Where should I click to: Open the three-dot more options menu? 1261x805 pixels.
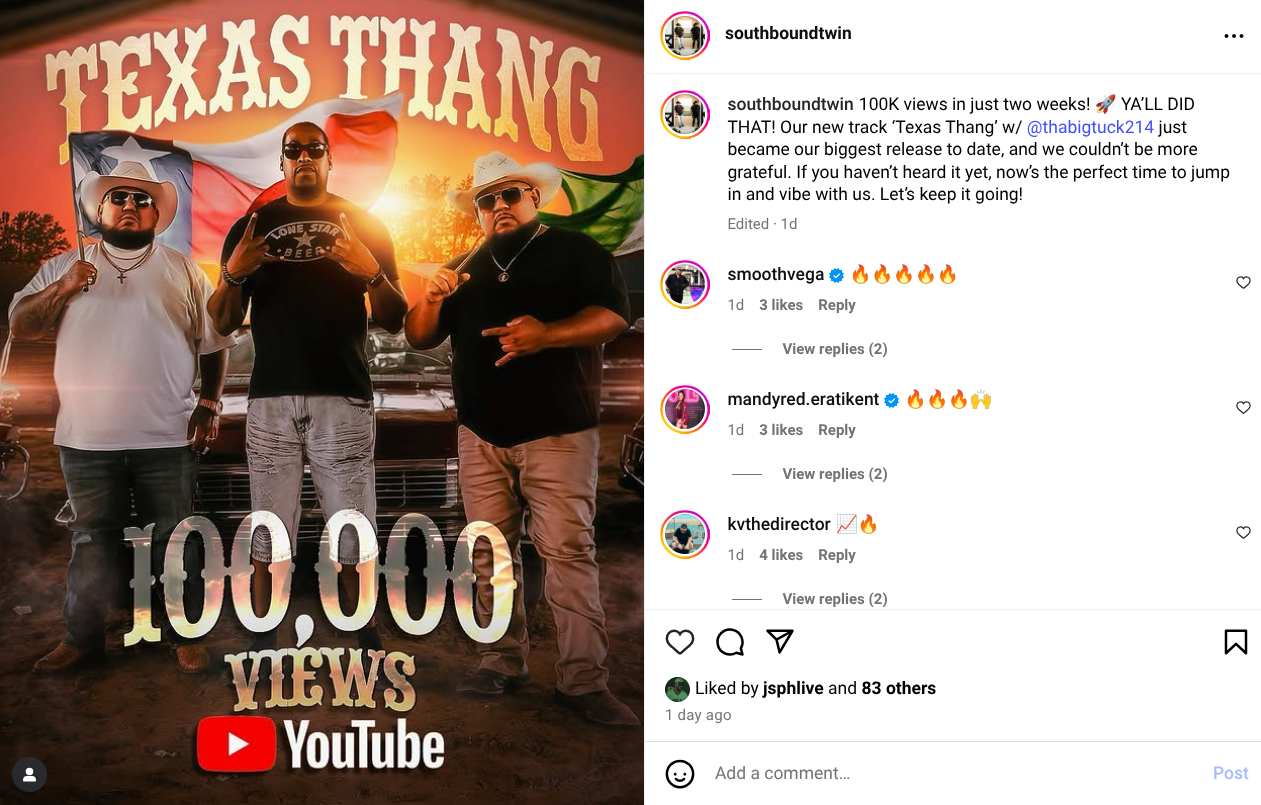[x=1234, y=36]
